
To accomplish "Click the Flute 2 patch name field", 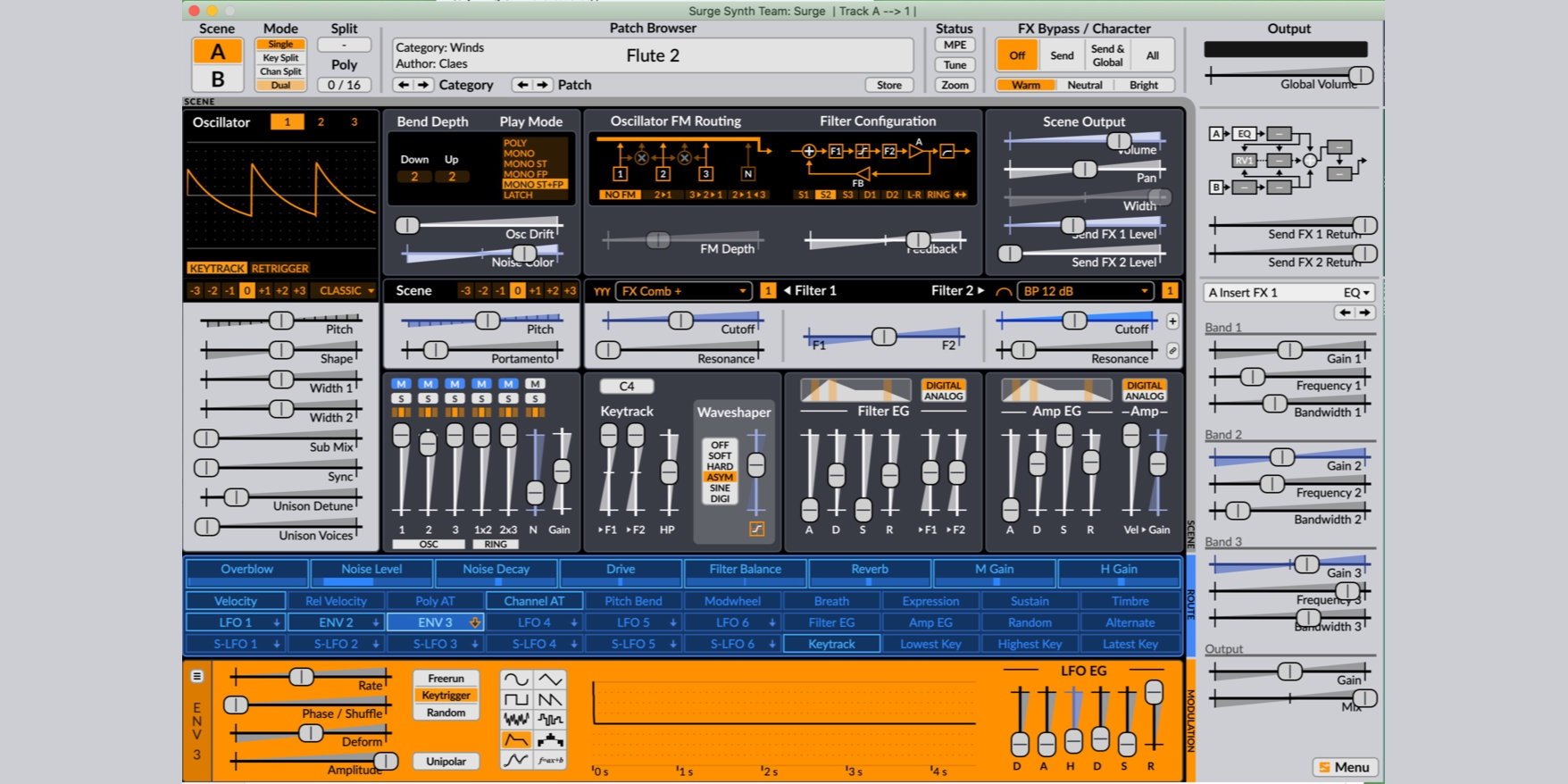I will (x=653, y=55).
